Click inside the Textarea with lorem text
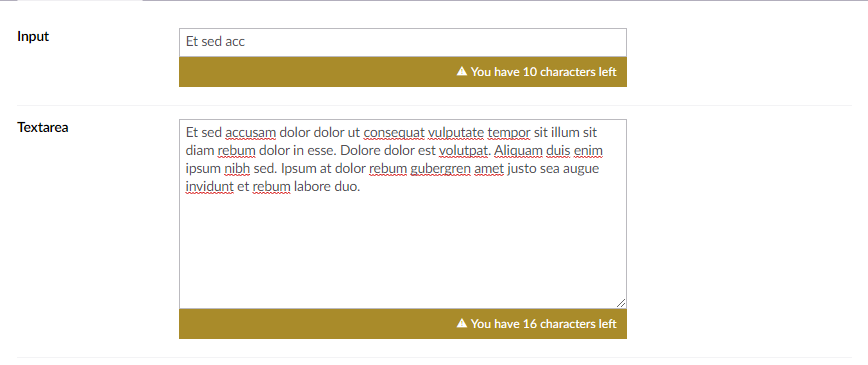This screenshot has width=868, height=365. tap(402, 214)
